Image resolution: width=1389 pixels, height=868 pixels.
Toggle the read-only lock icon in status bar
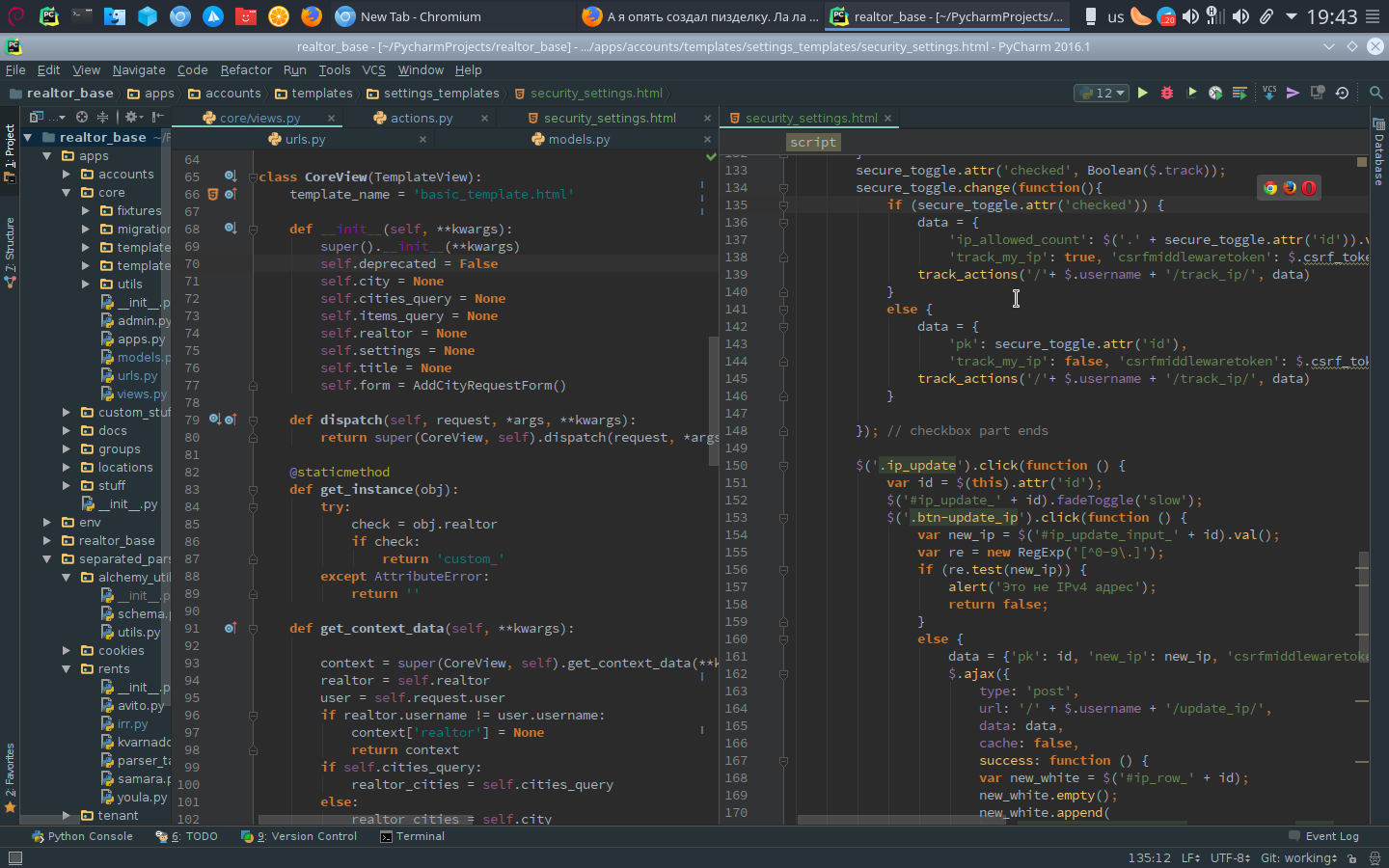click(1351, 858)
